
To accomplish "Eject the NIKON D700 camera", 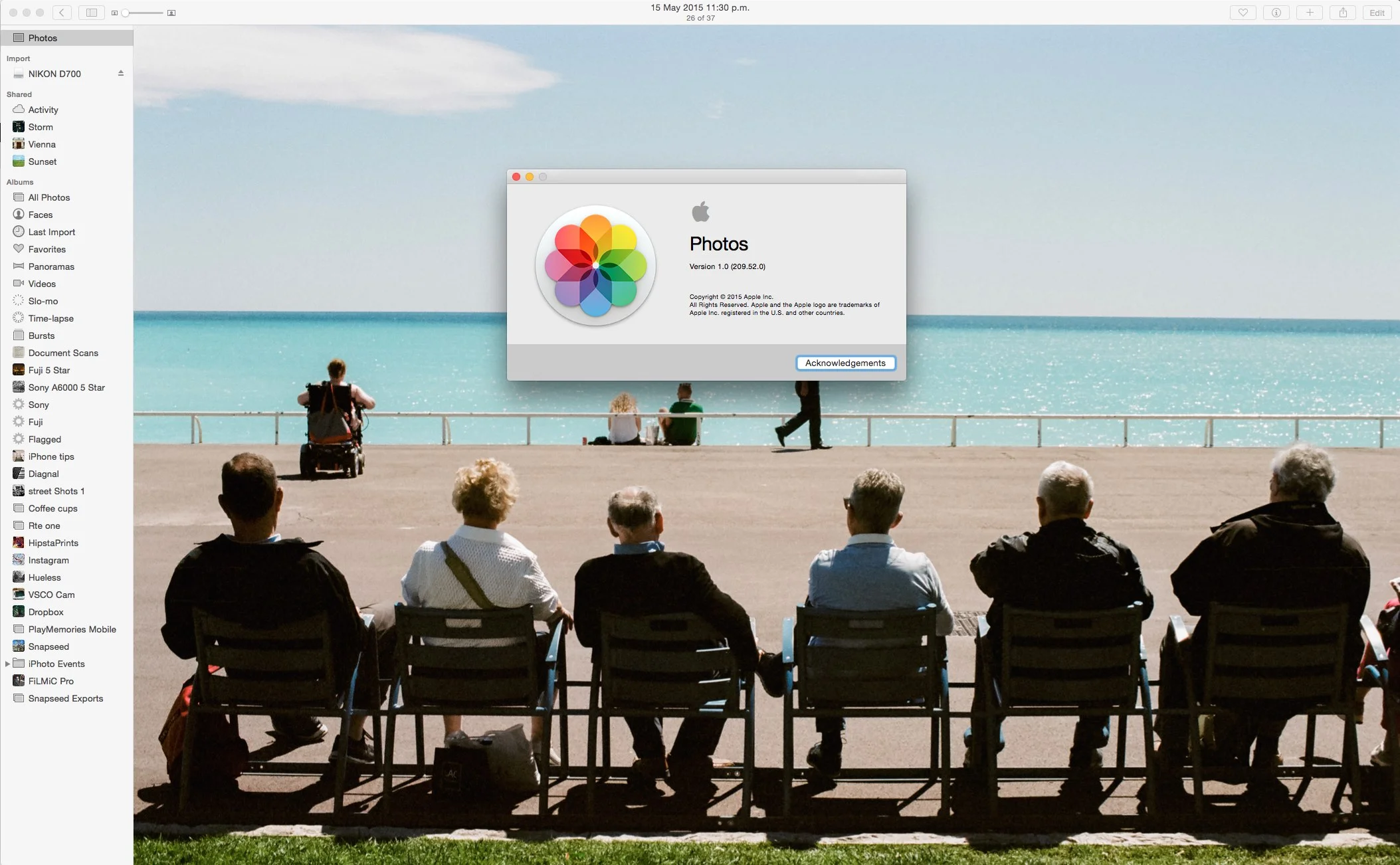I will click(x=121, y=74).
